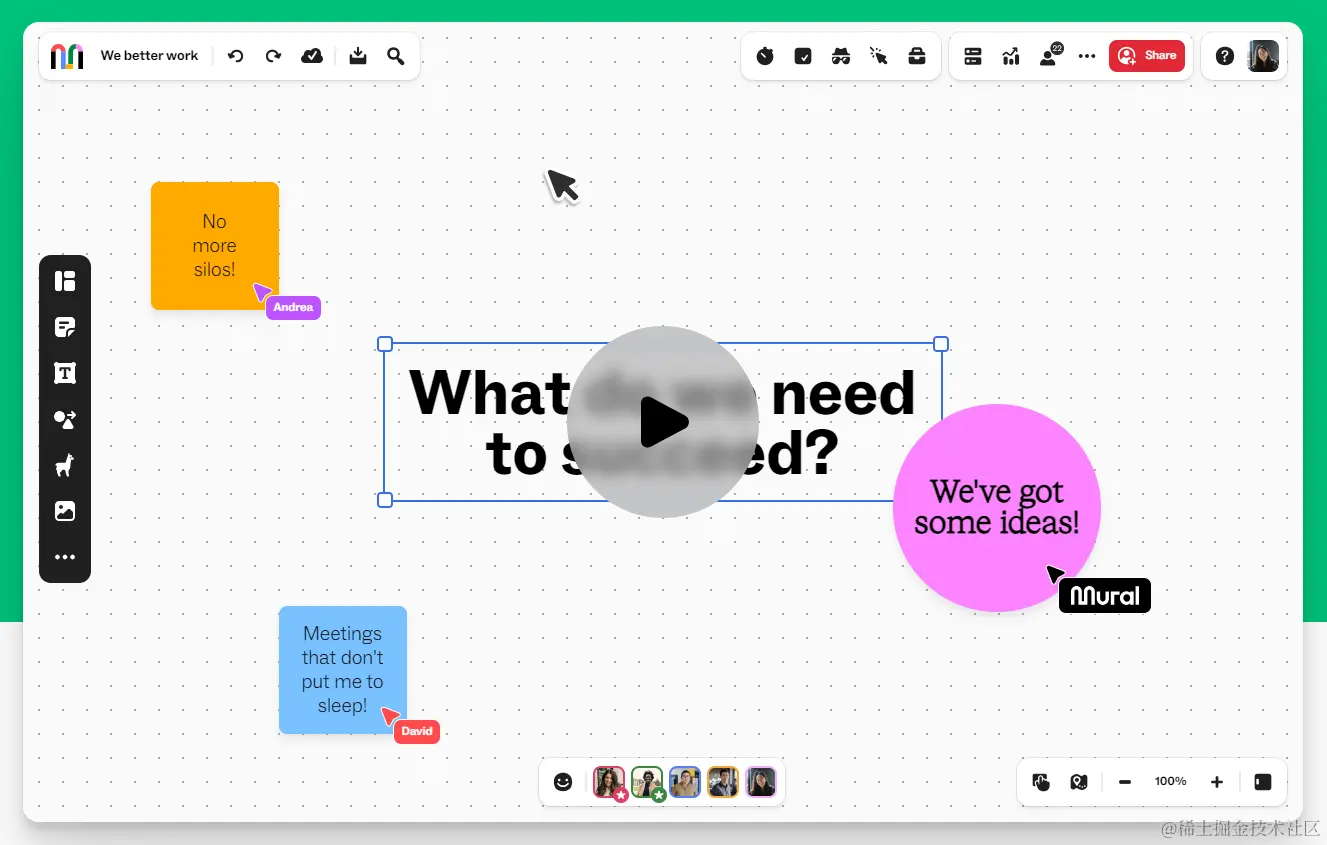Play the video overlay
Image resolution: width=1327 pixels, height=845 pixels.
[663, 422]
